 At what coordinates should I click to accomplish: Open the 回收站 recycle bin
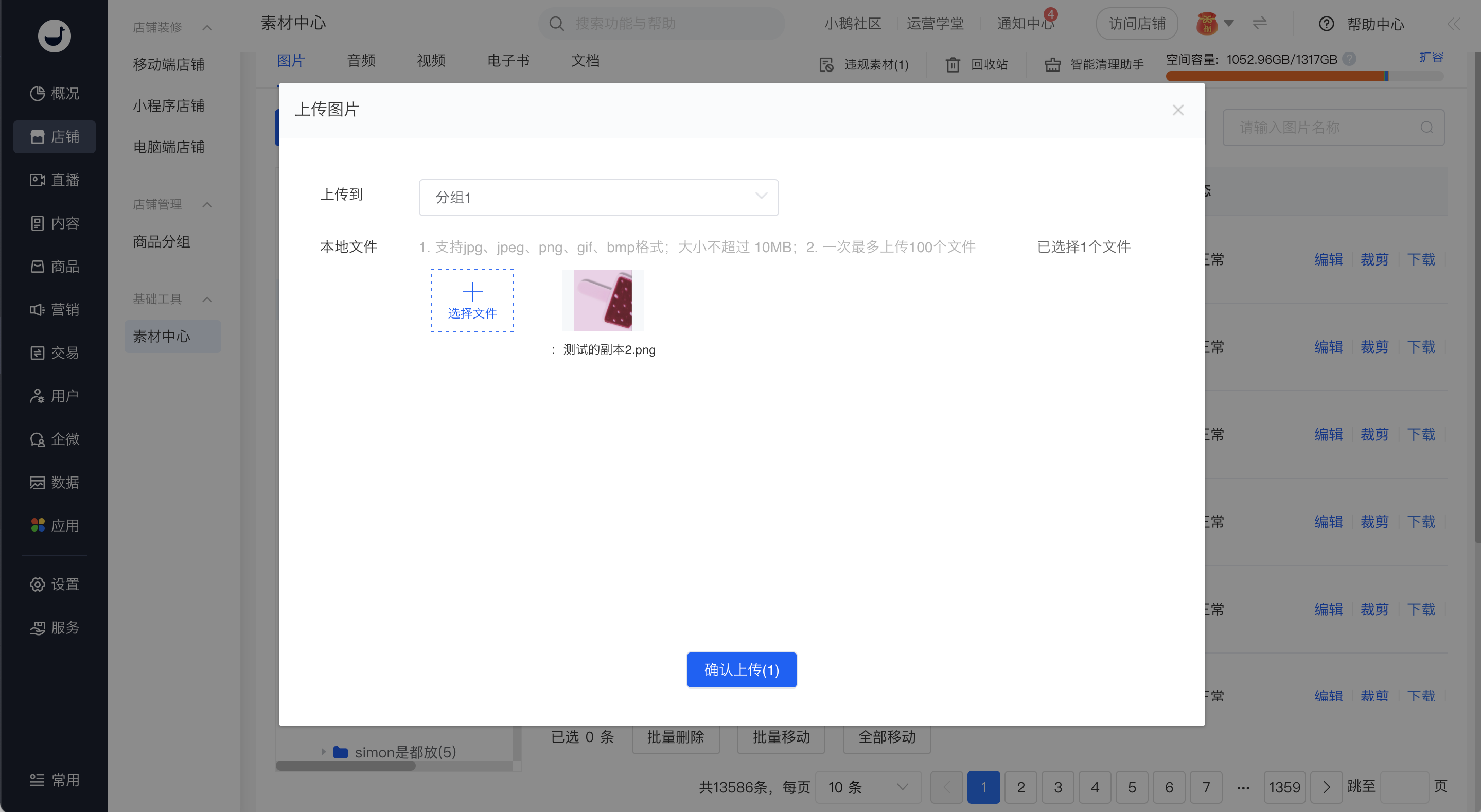pos(976,64)
